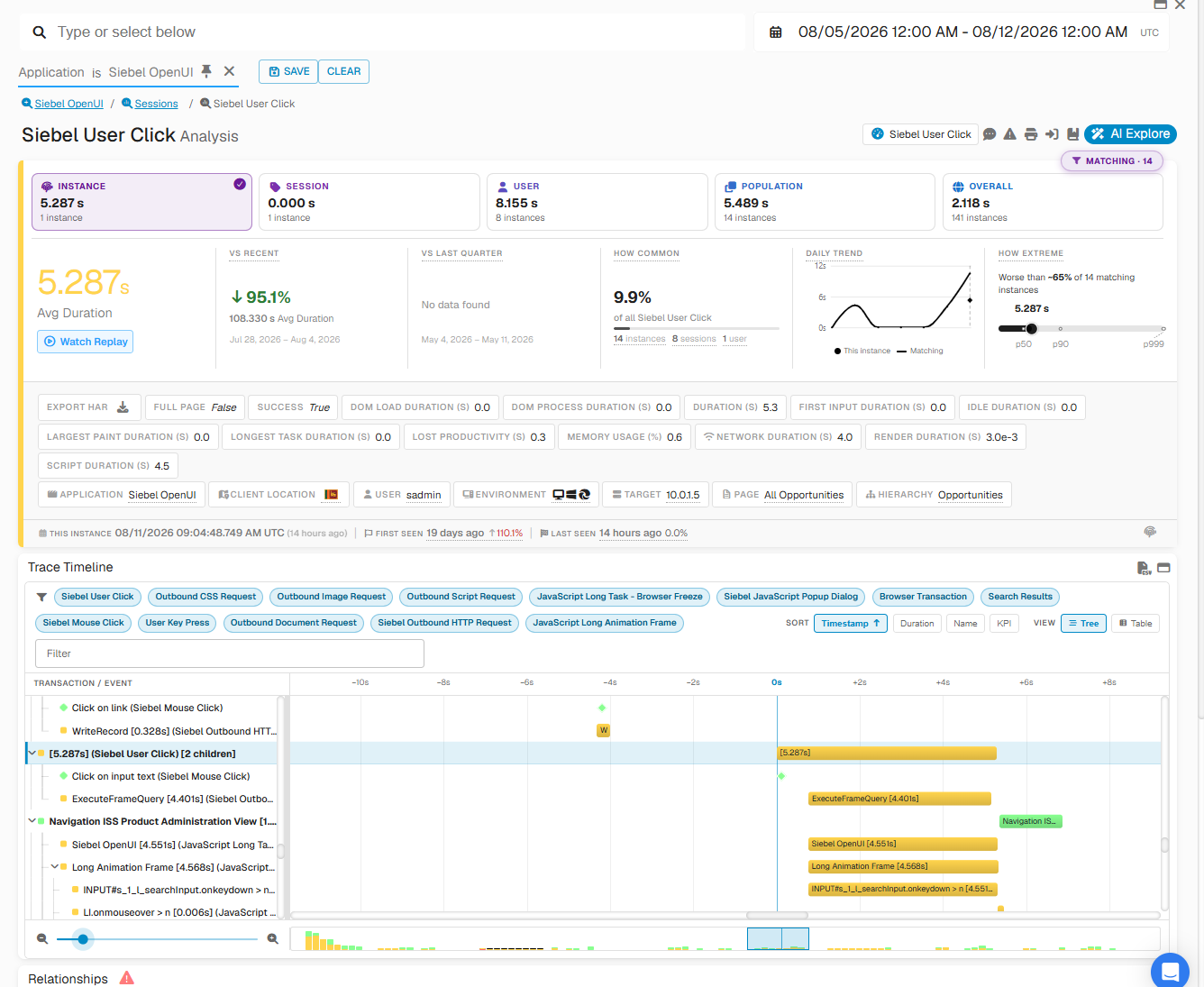Zoom out the trace timeline

pyautogui.click(x=42, y=939)
